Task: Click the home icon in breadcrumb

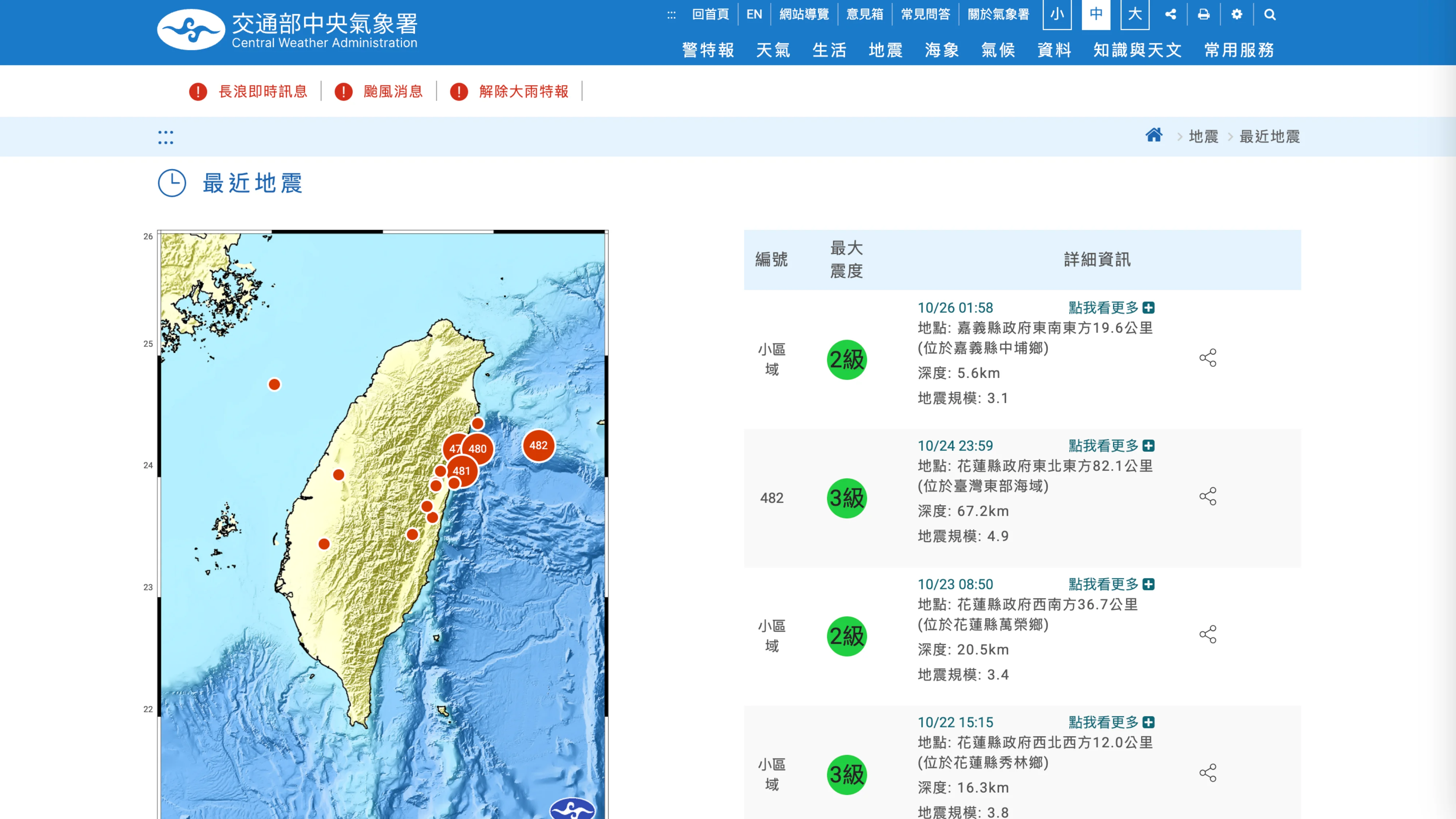Action: click(x=1154, y=136)
